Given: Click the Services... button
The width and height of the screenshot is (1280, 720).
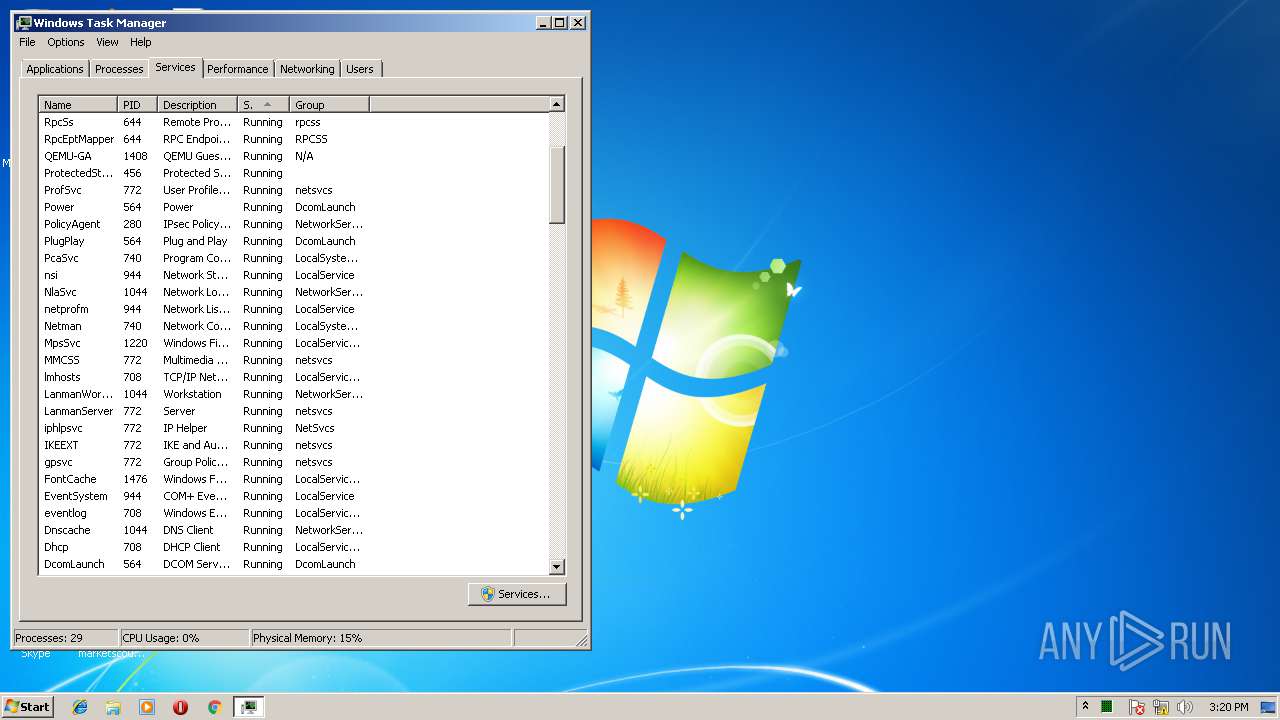Looking at the screenshot, I should pos(516,594).
